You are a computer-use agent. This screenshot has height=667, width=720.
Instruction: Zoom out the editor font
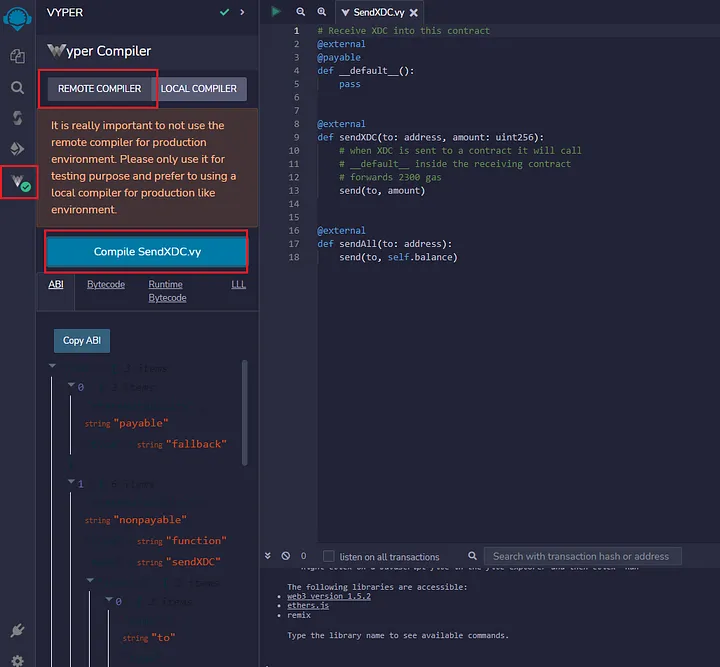300,12
